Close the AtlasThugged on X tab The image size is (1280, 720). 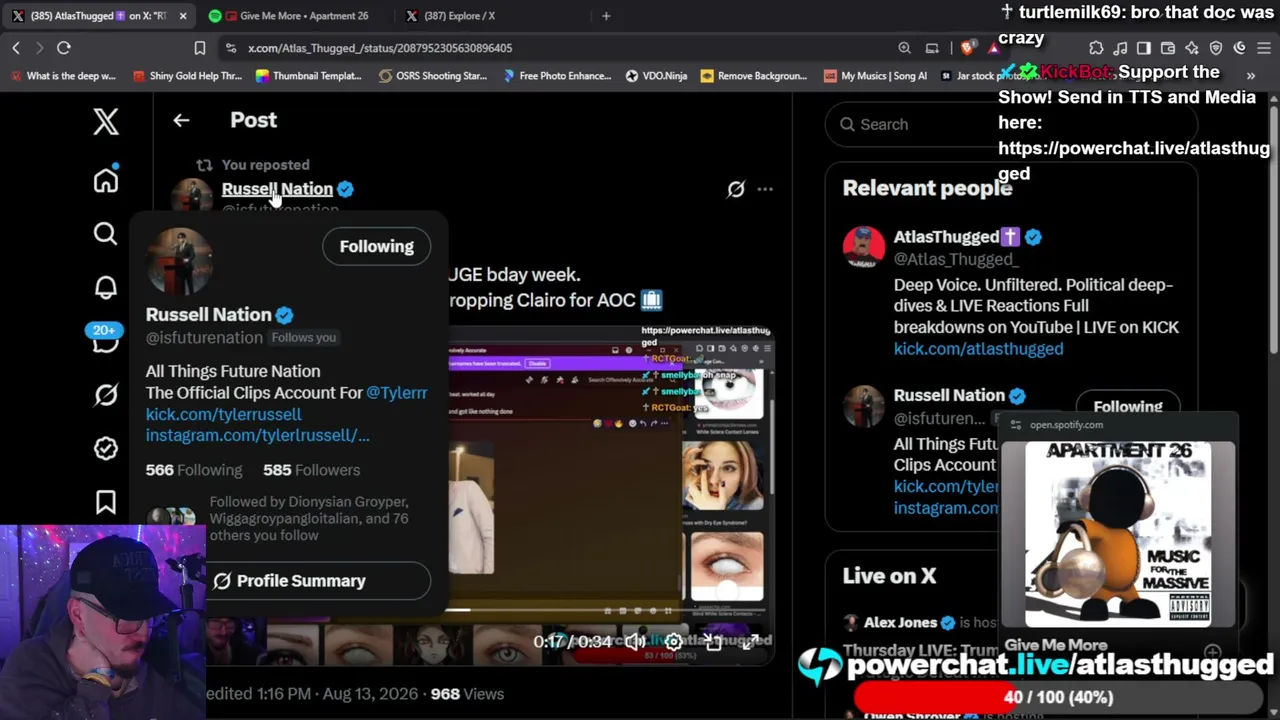(182, 16)
